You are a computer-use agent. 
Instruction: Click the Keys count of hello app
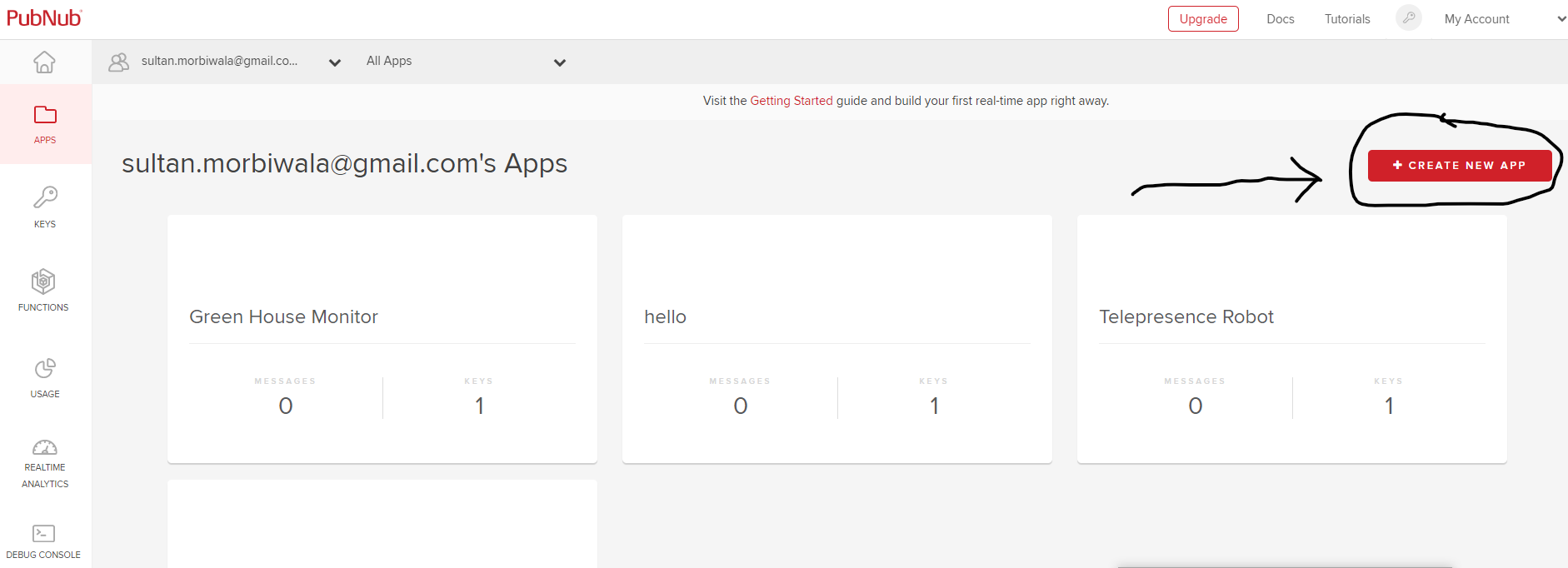[x=934, y=406]
